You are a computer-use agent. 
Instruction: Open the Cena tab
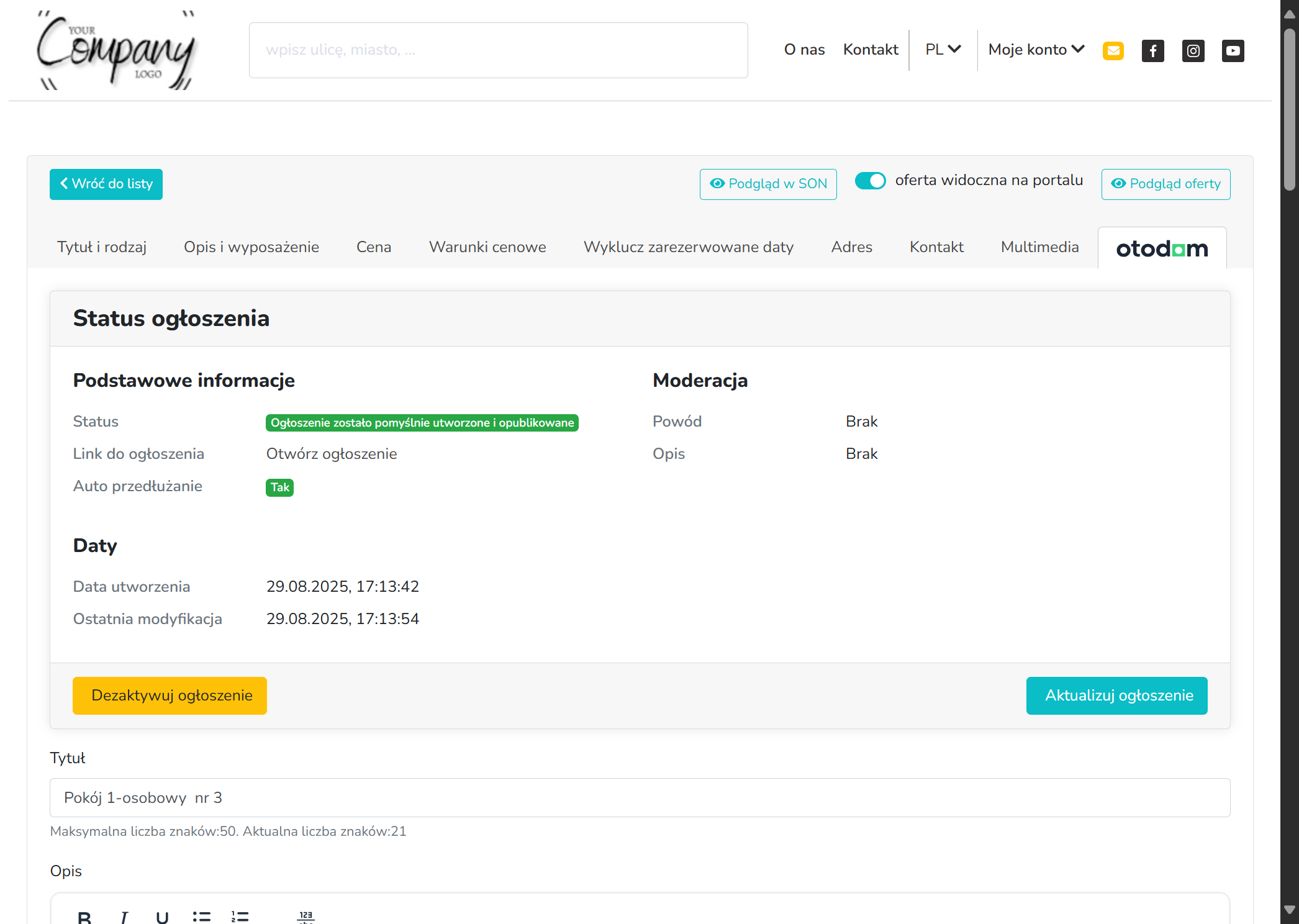(374, 247)
